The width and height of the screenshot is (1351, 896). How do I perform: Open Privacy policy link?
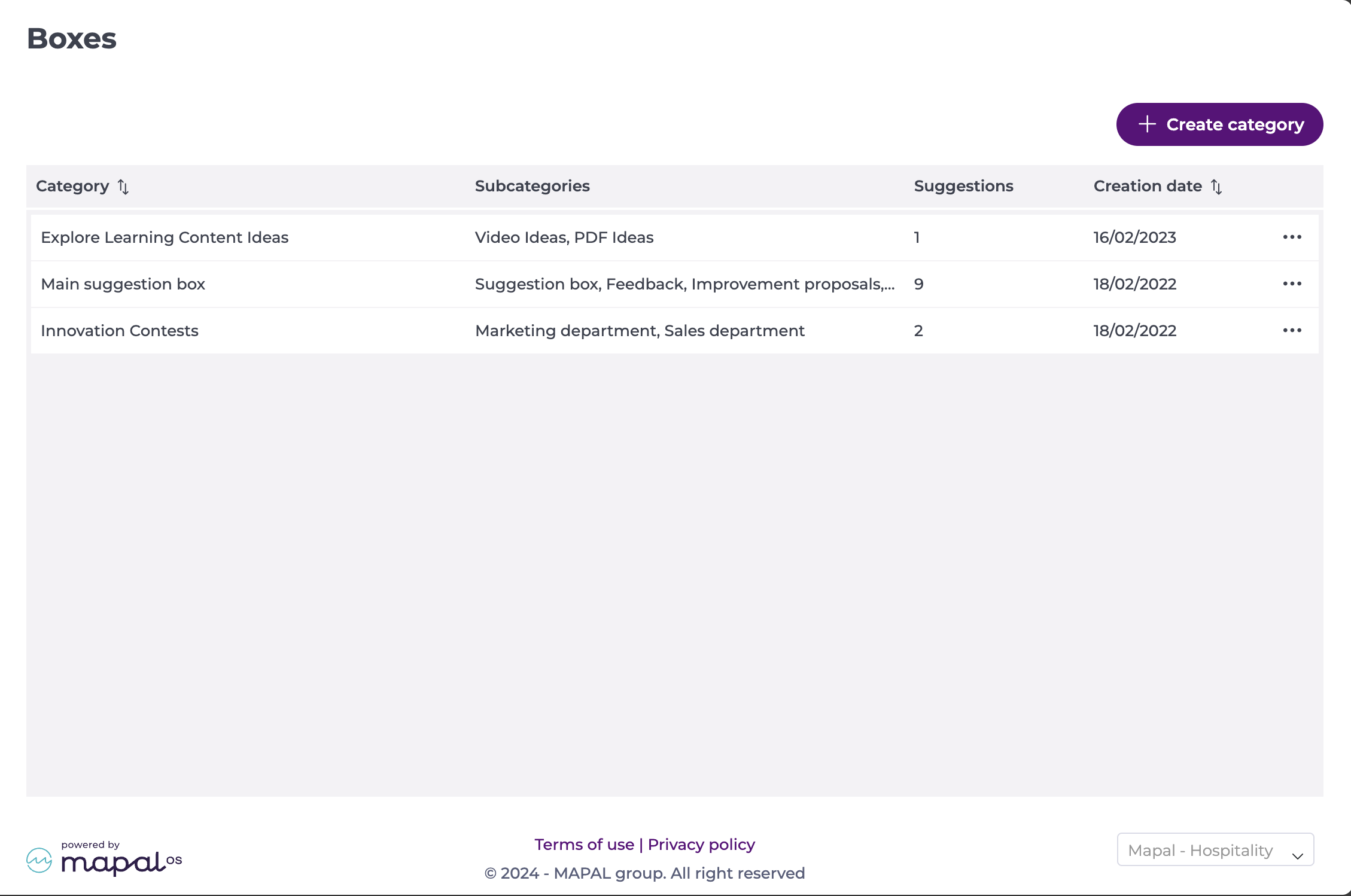pyautogui.click(x=701, y=845)
